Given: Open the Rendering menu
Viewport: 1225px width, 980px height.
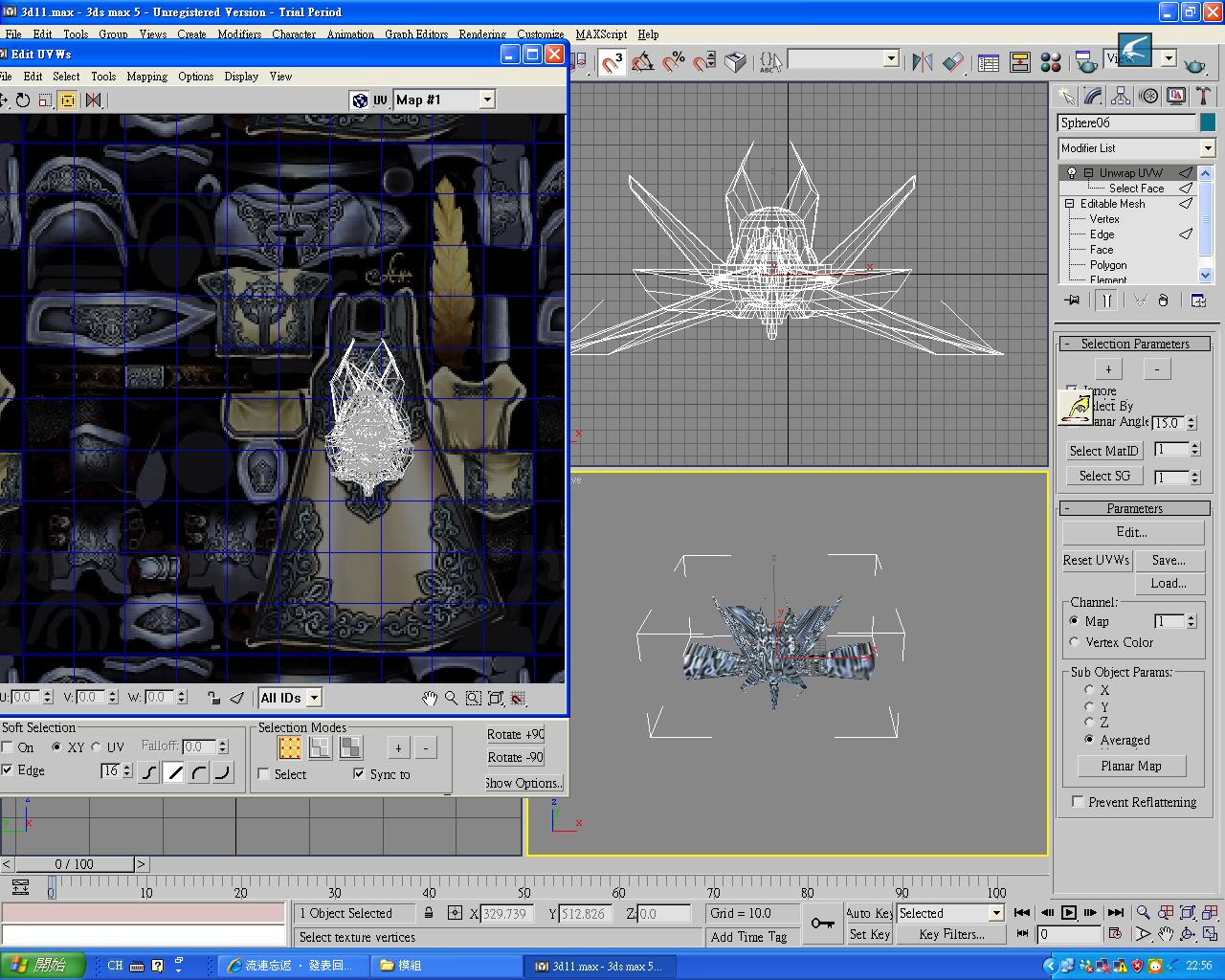Looking at the screenshot, I should coord(482,34).
